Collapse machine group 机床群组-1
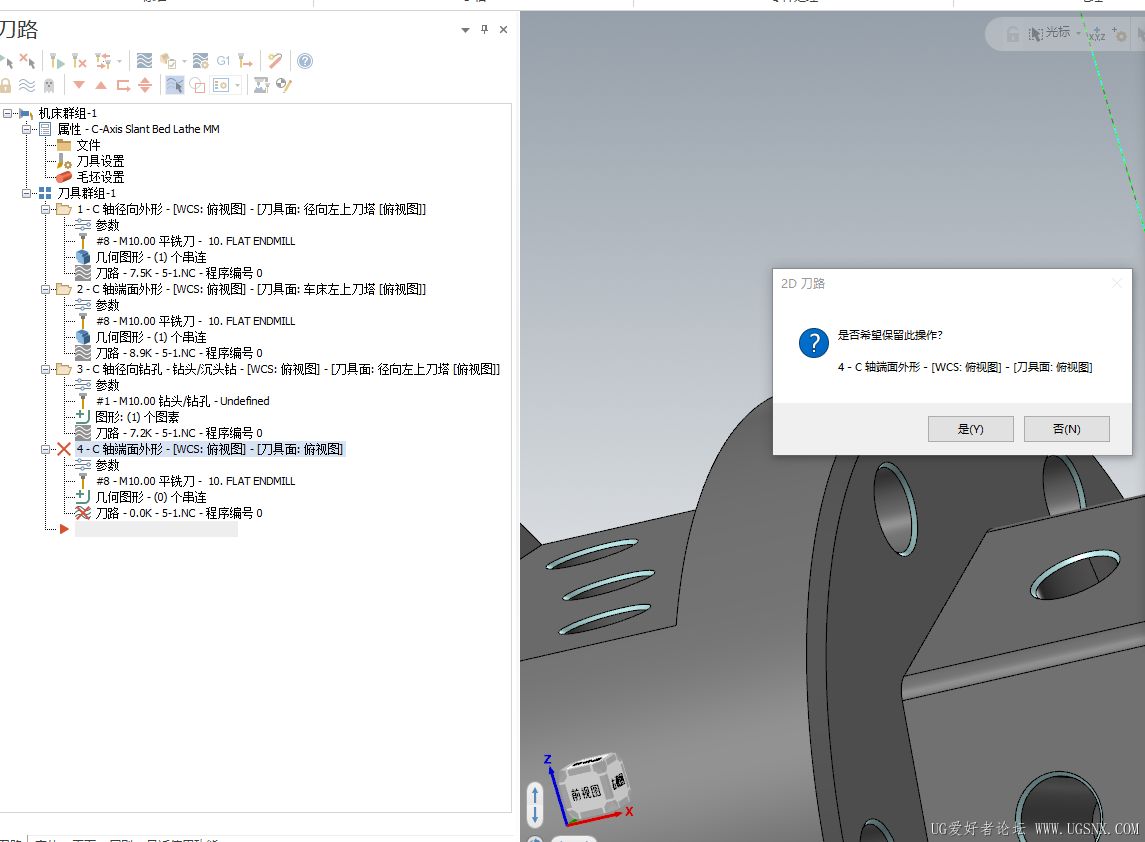1145x842 pixels. (x=7, y=113)
